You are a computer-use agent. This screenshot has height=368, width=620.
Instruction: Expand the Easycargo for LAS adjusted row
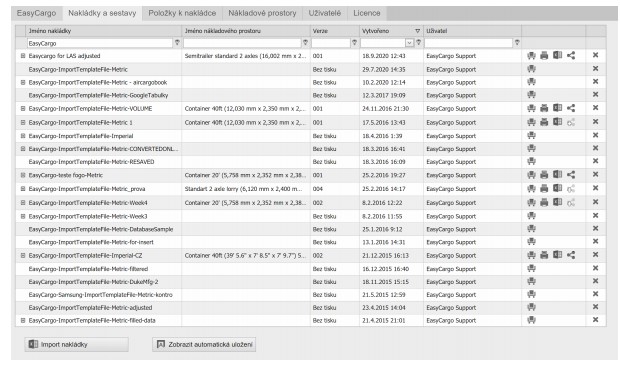[x=23, y=56]
